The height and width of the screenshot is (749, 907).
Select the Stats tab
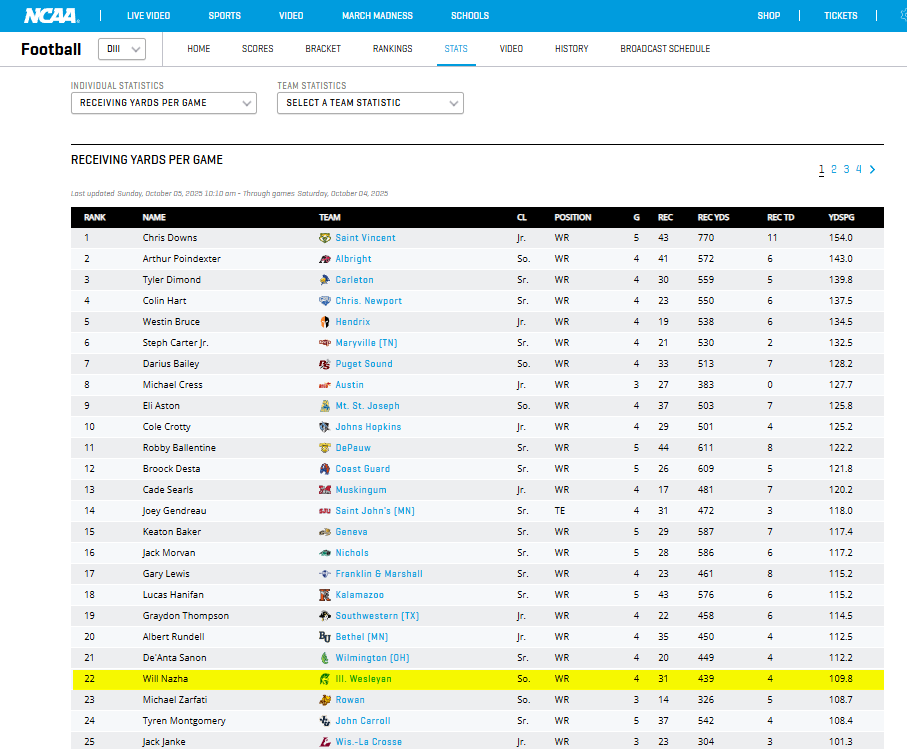coord(456,49)
